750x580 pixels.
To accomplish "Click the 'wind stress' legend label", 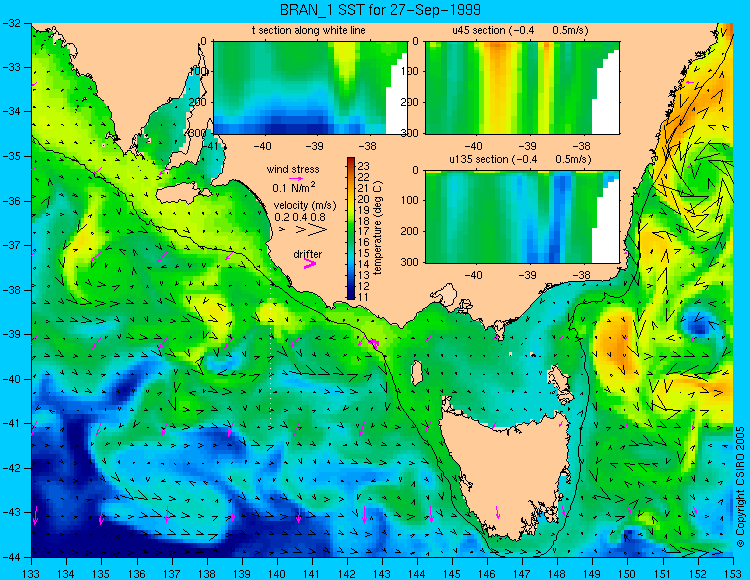I will [x=293, y=169].
